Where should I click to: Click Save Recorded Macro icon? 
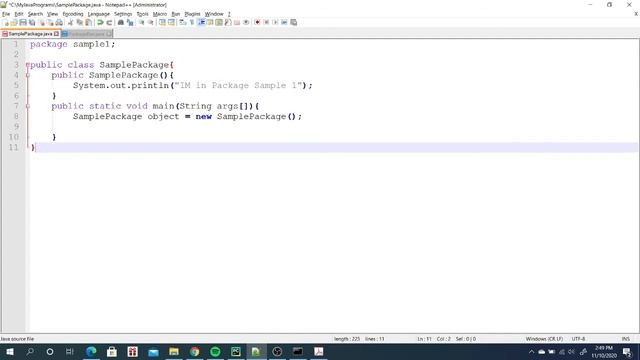[293, 22]
